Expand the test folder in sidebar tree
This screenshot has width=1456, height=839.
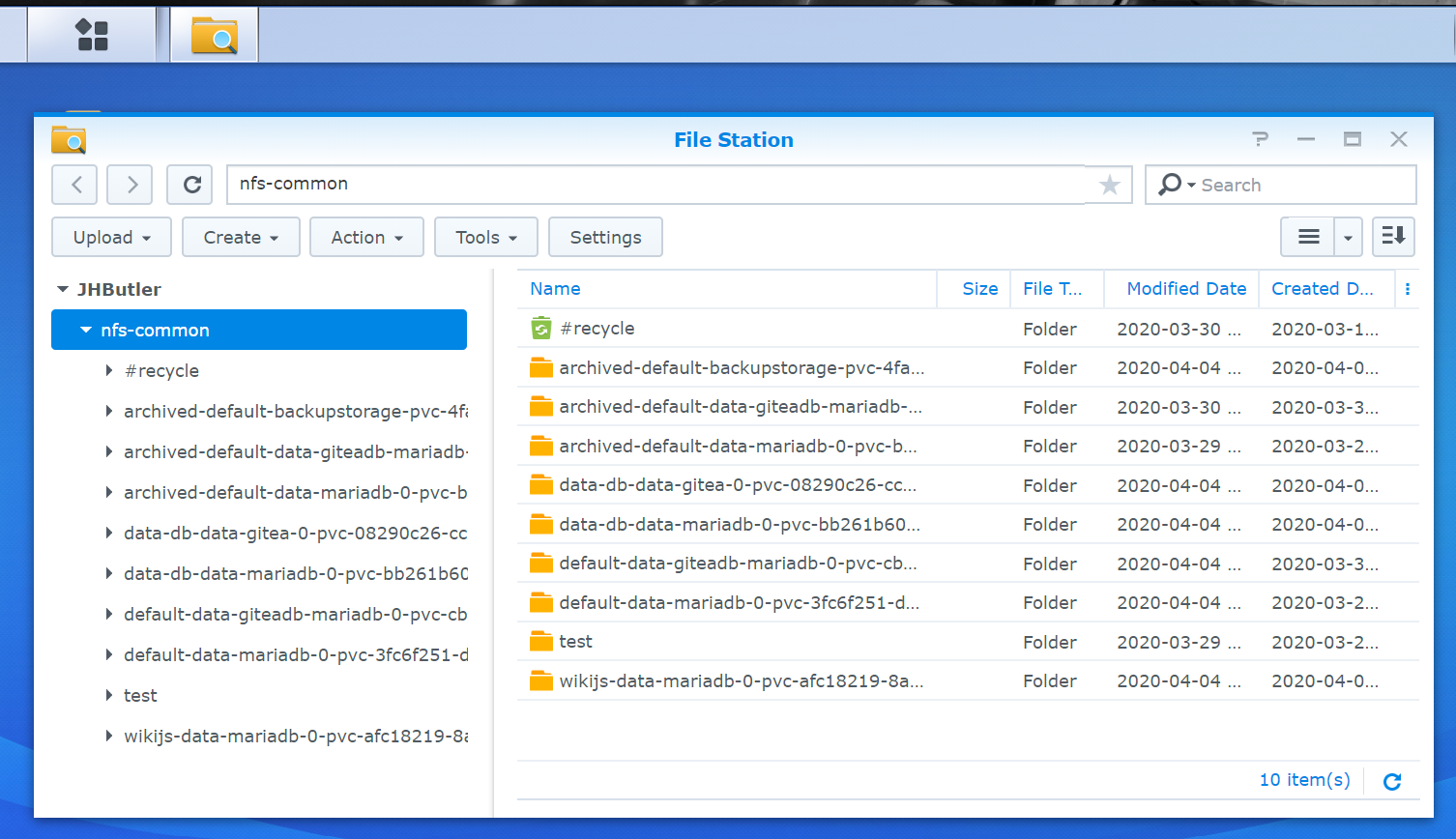point(108,695)
